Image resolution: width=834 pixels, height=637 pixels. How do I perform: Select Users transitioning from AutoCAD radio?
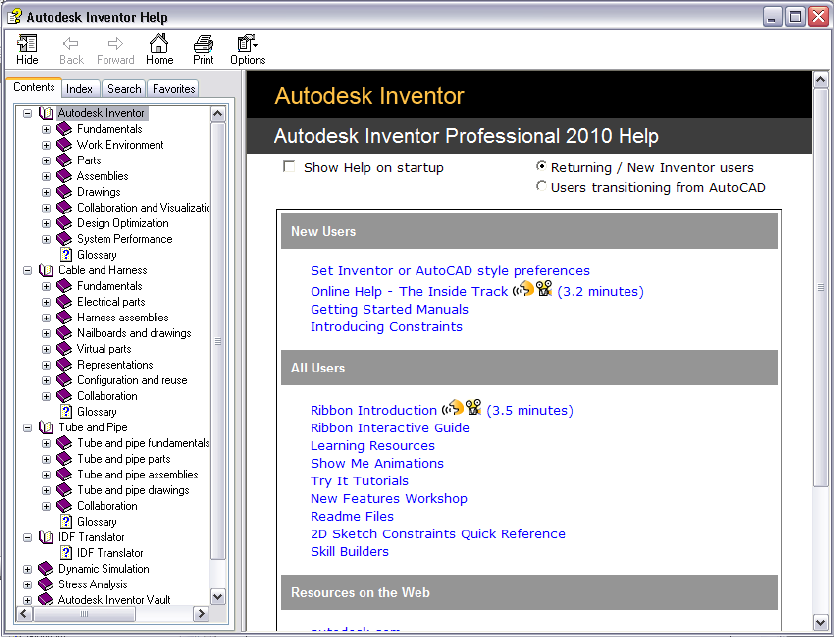pyautogui.click(x=541, y=186)
